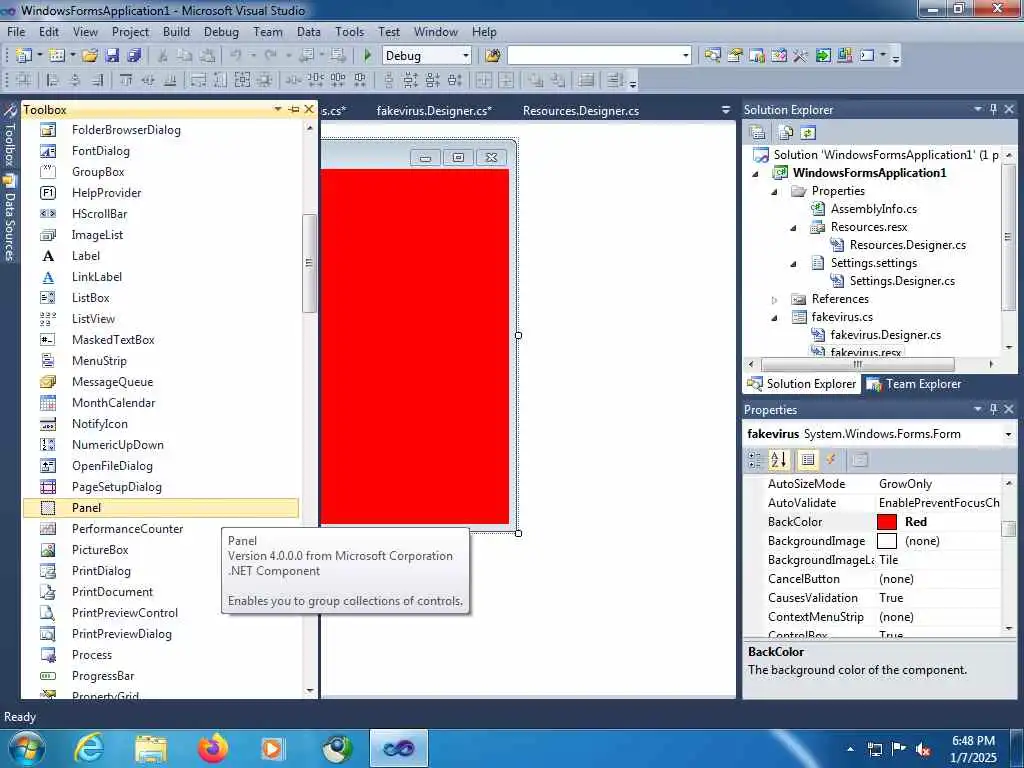The width and height of the screenshot is (1024, 768).
Task: Collapse the Properties folder node
Action: (775, 192)
